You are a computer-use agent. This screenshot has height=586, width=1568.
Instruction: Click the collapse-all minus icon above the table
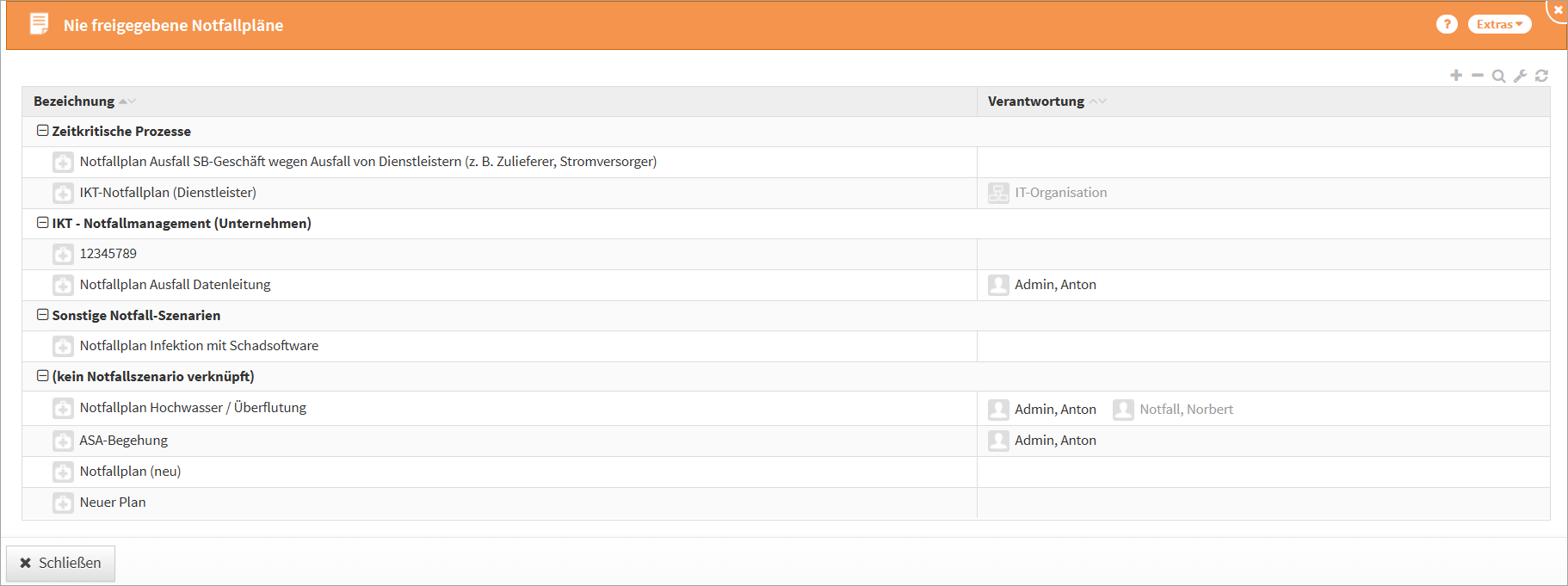pyautogui.click(x=1478, y=76)
